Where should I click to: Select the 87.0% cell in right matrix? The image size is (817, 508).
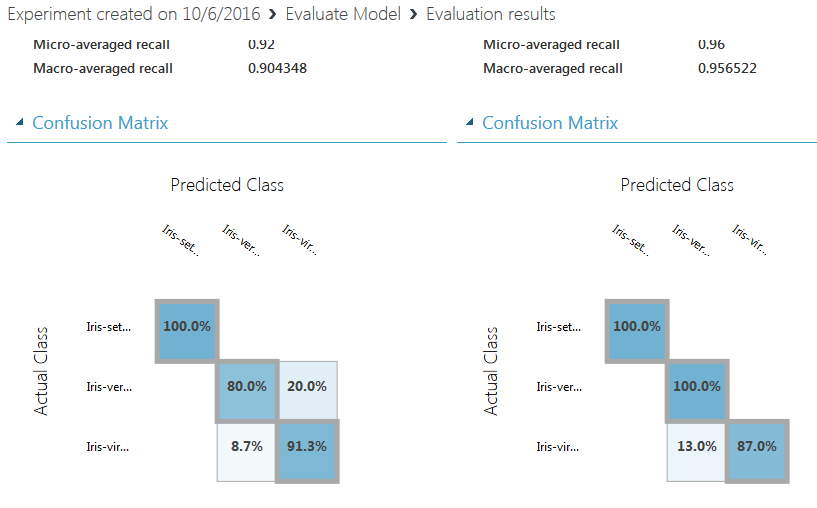[757, 447]
